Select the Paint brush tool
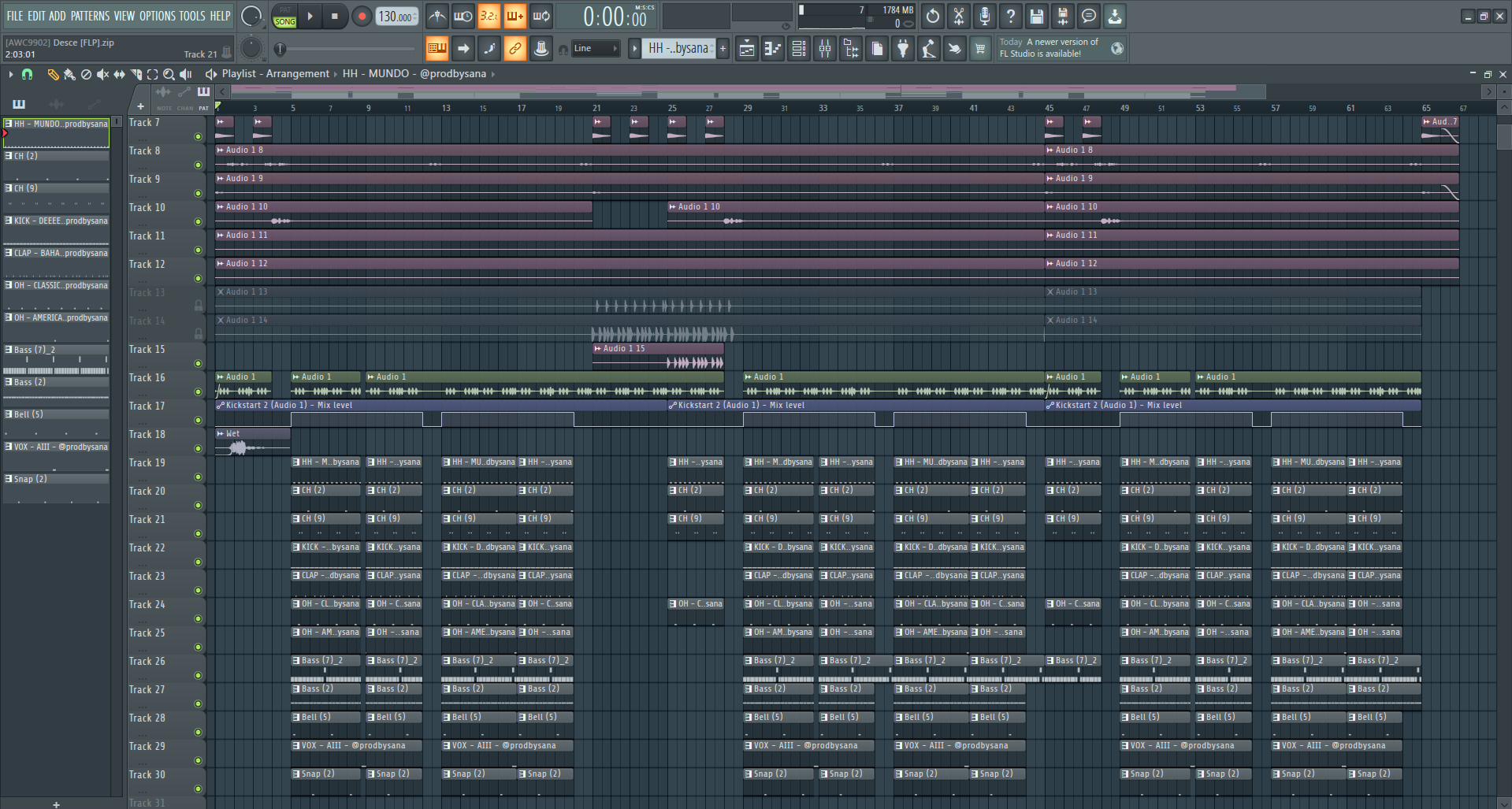This screenshot has height=809, width=1512. click(69, 74)
